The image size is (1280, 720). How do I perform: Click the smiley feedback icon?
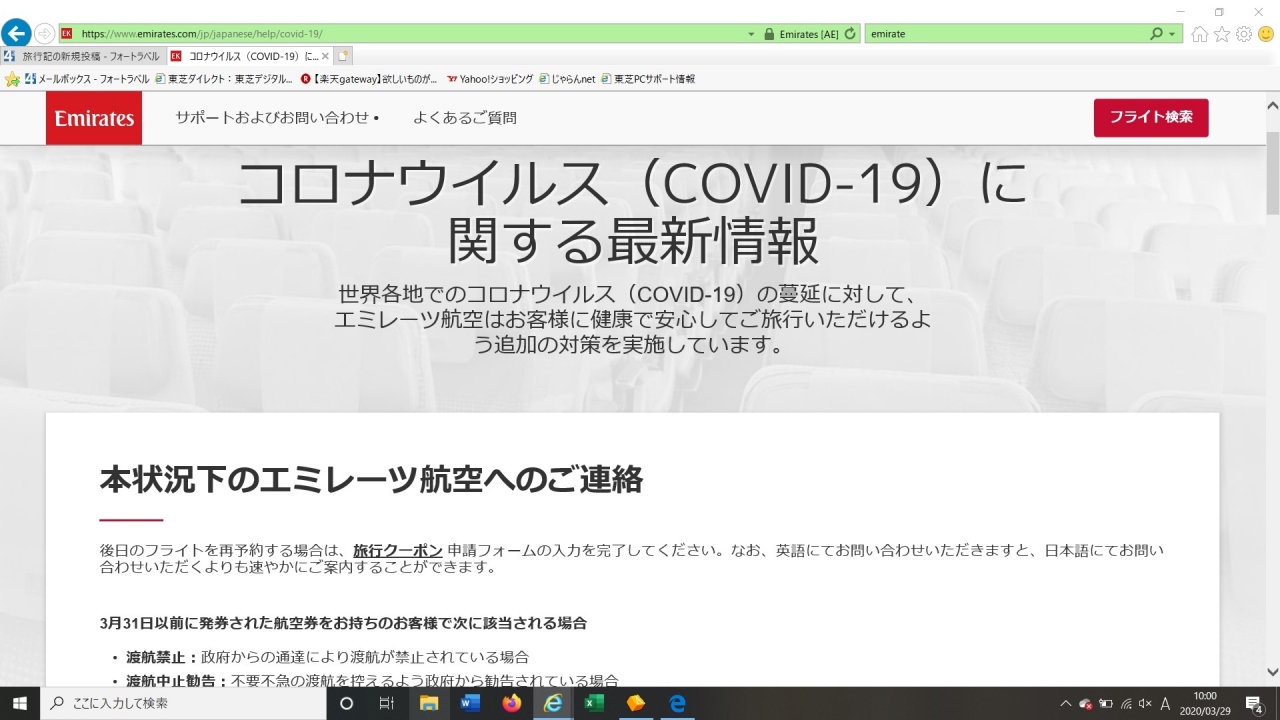[1265, 34]
